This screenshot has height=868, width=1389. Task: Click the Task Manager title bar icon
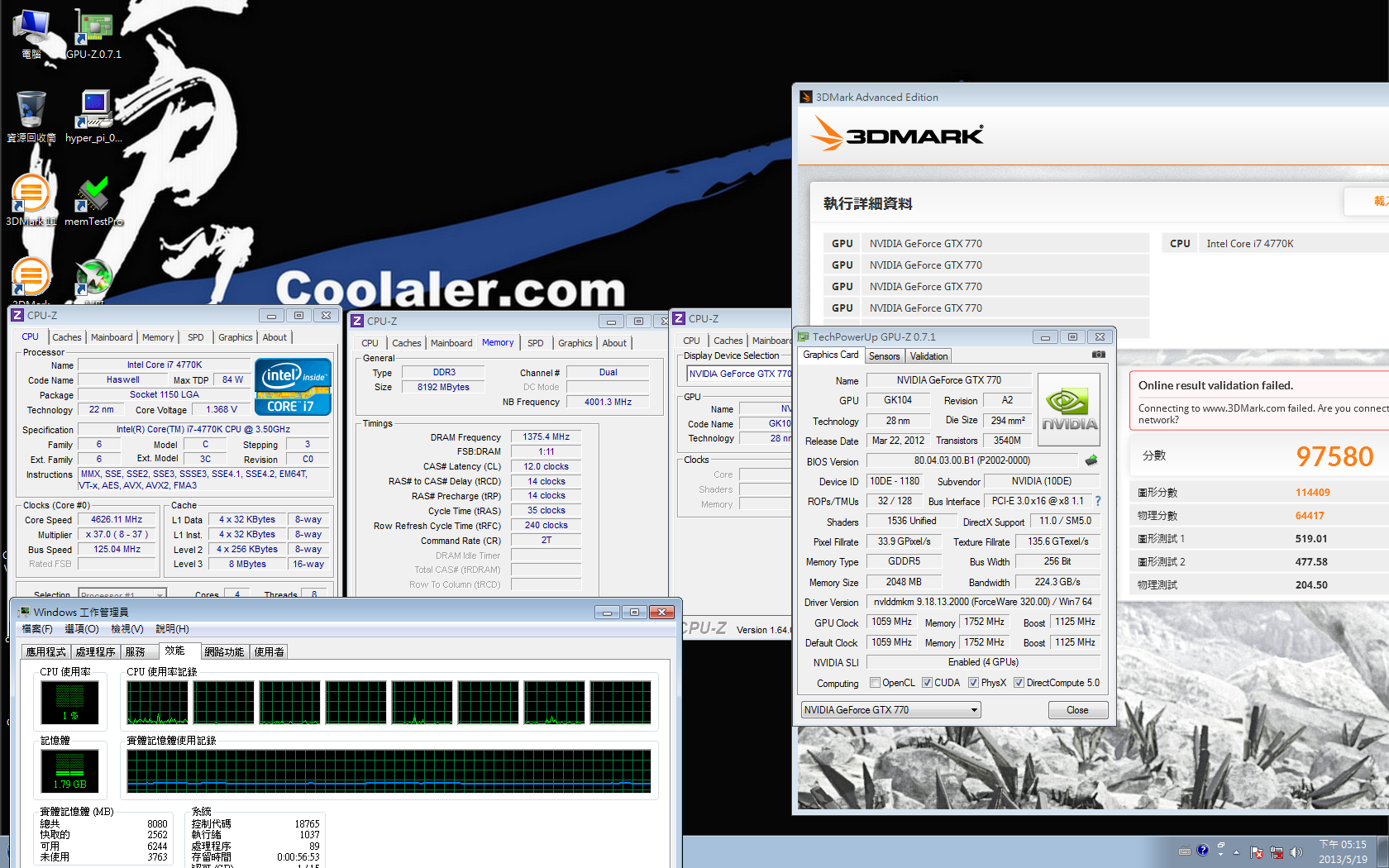[24, 612]
